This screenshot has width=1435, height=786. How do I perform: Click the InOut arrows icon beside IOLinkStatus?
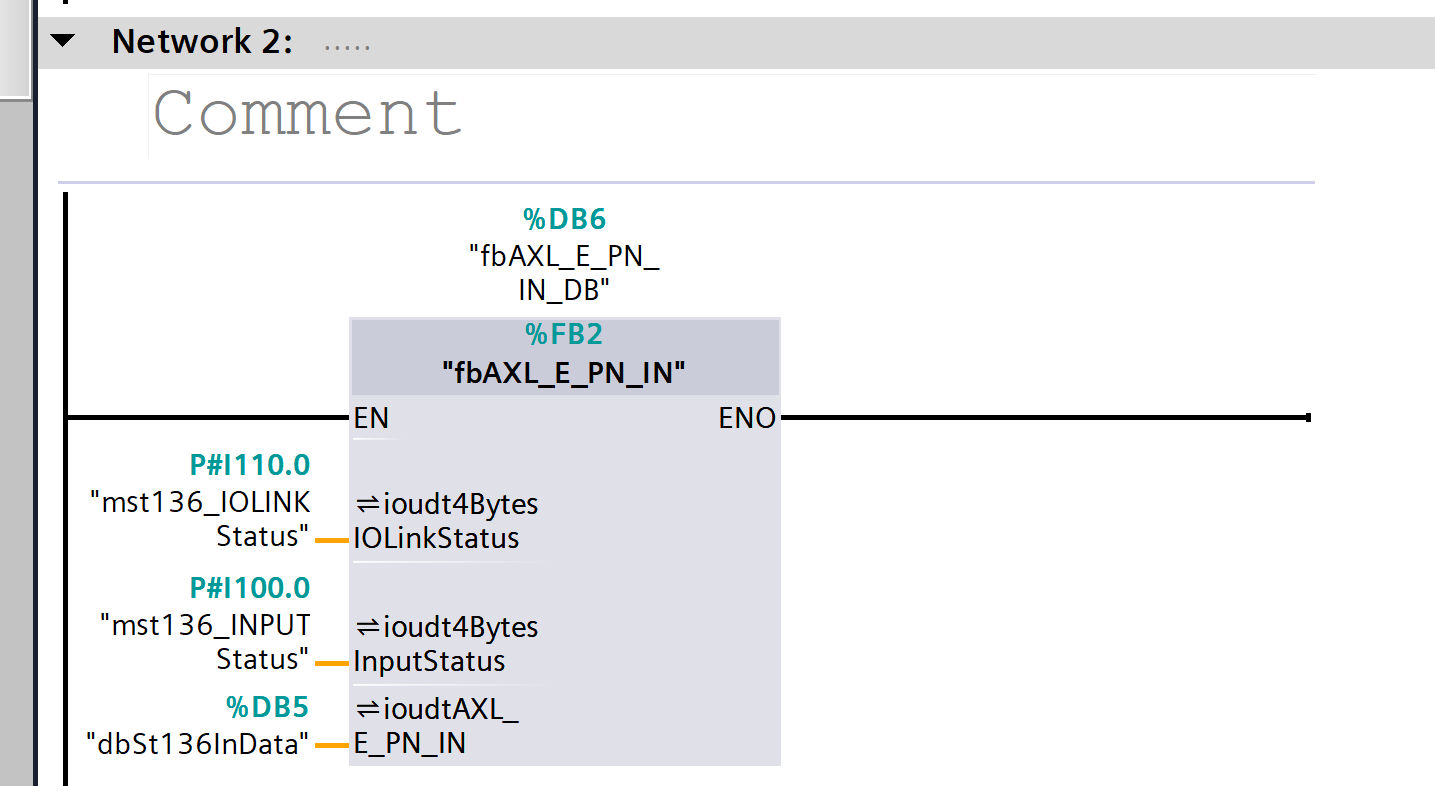(x=368, y=503)
